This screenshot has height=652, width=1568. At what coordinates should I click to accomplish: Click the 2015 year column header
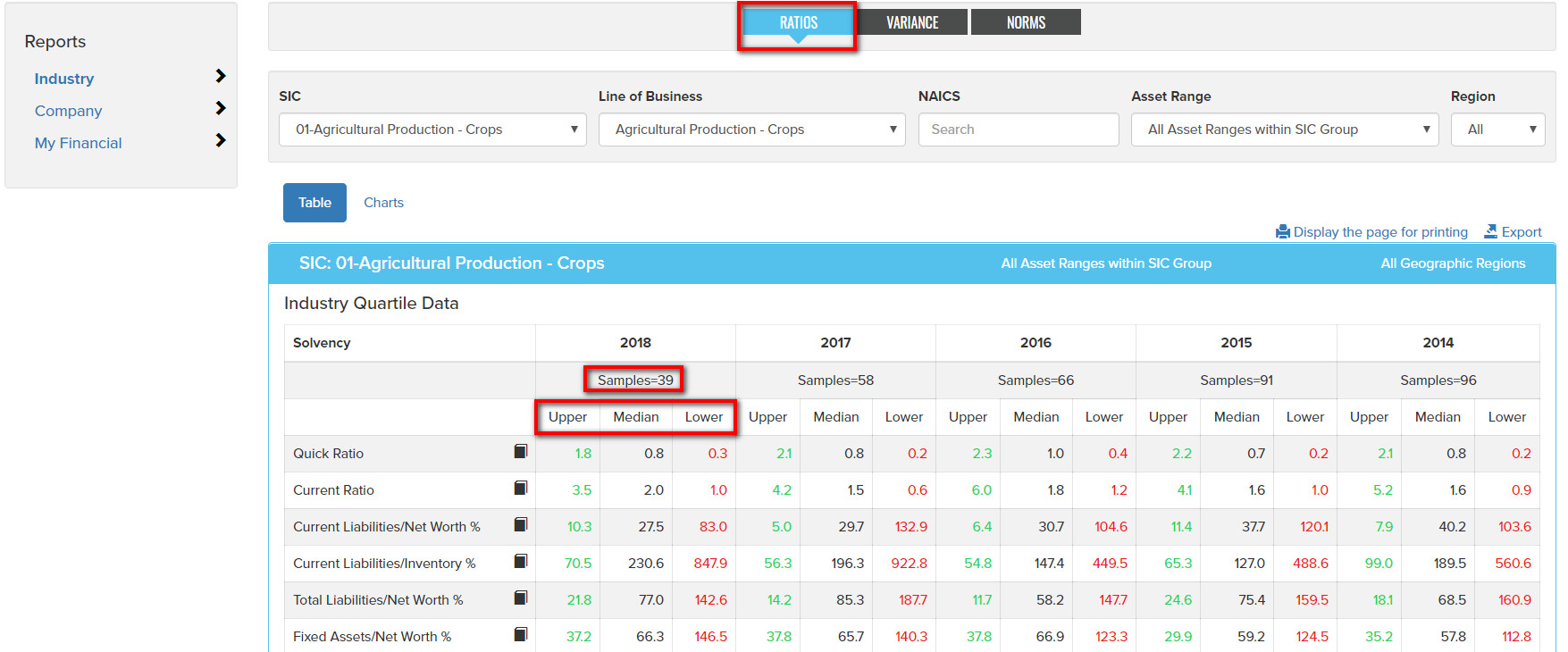point(1237,343)
